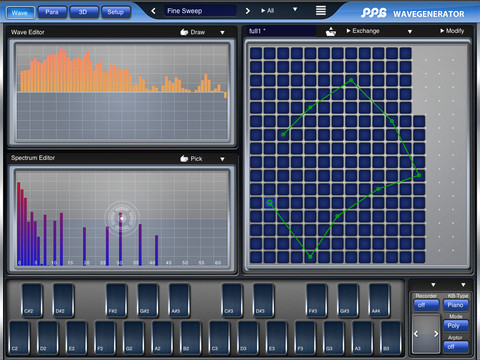Shift keyboard down with left octave arrow
Screen dimensions: 480x360
point(416,334)
